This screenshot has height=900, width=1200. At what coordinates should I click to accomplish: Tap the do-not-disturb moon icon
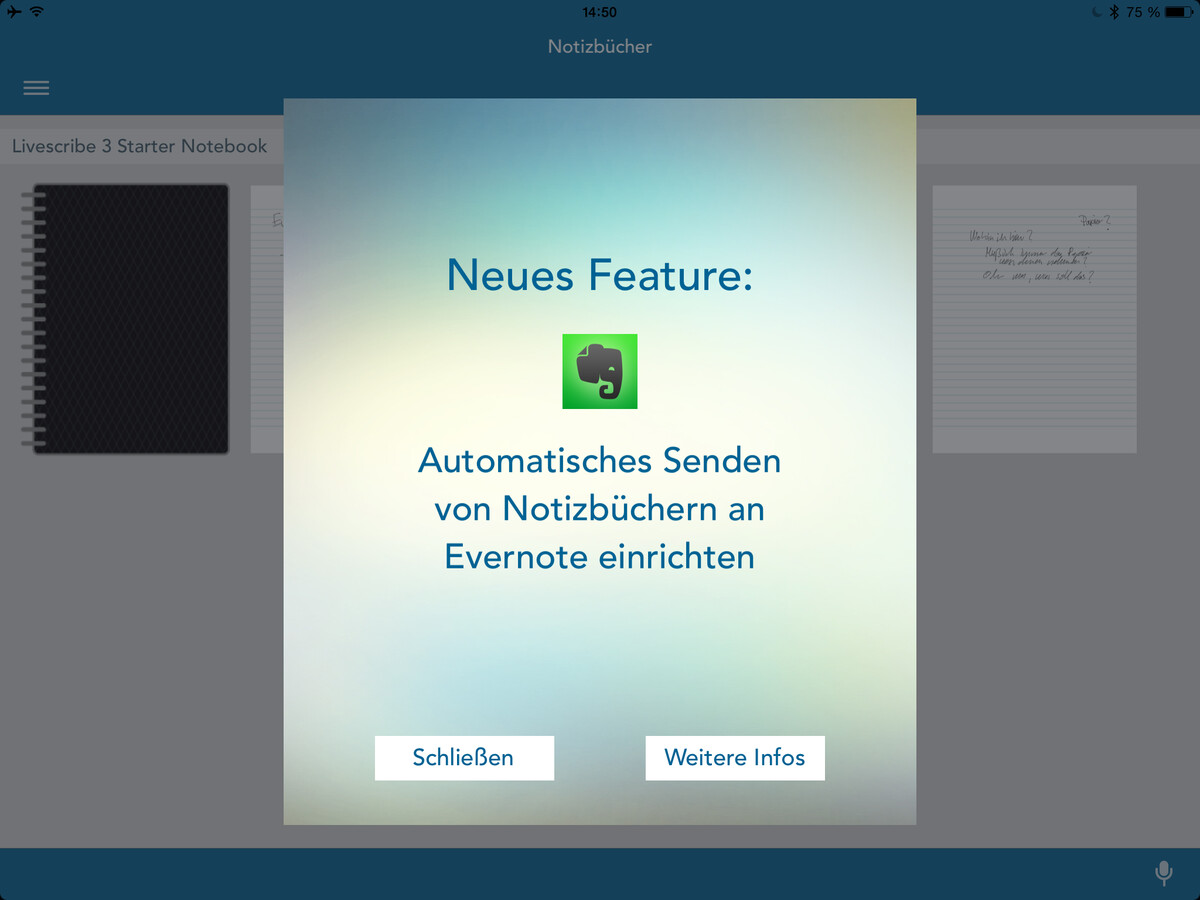[1098, 12]
